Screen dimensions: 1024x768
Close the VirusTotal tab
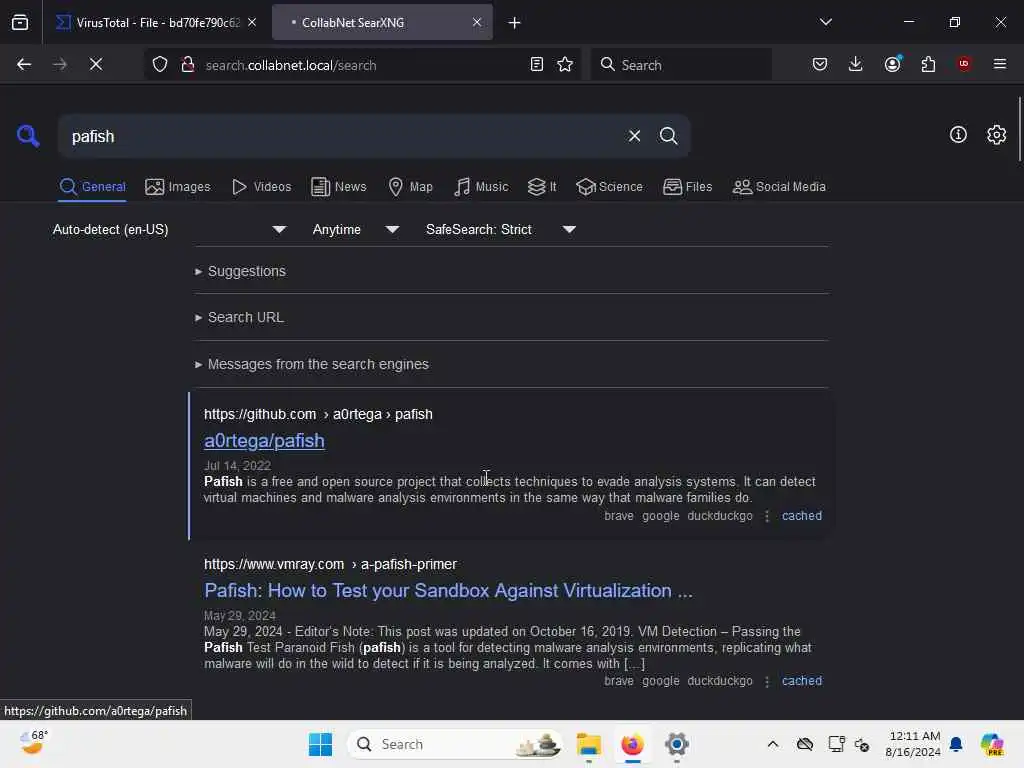pyautogui.click(x=252, y=23)
